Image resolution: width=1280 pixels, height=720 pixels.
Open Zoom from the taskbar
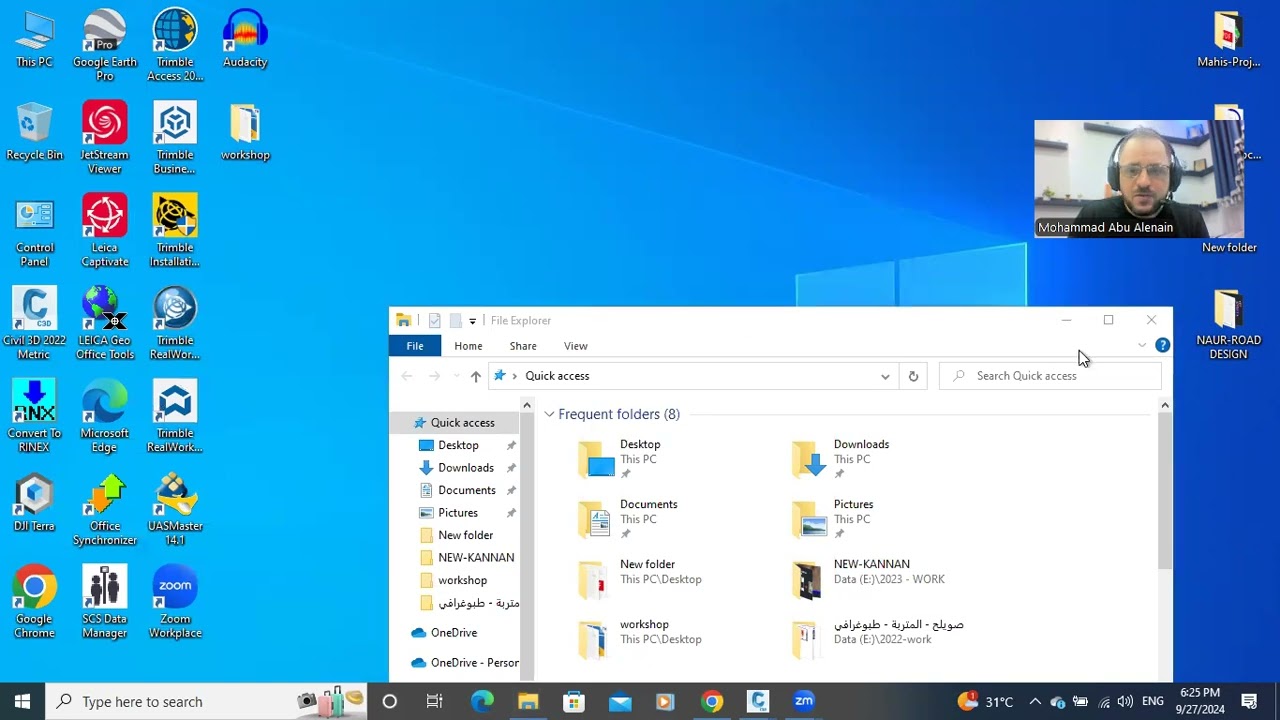pyautogui.click(x=804, y=701)
